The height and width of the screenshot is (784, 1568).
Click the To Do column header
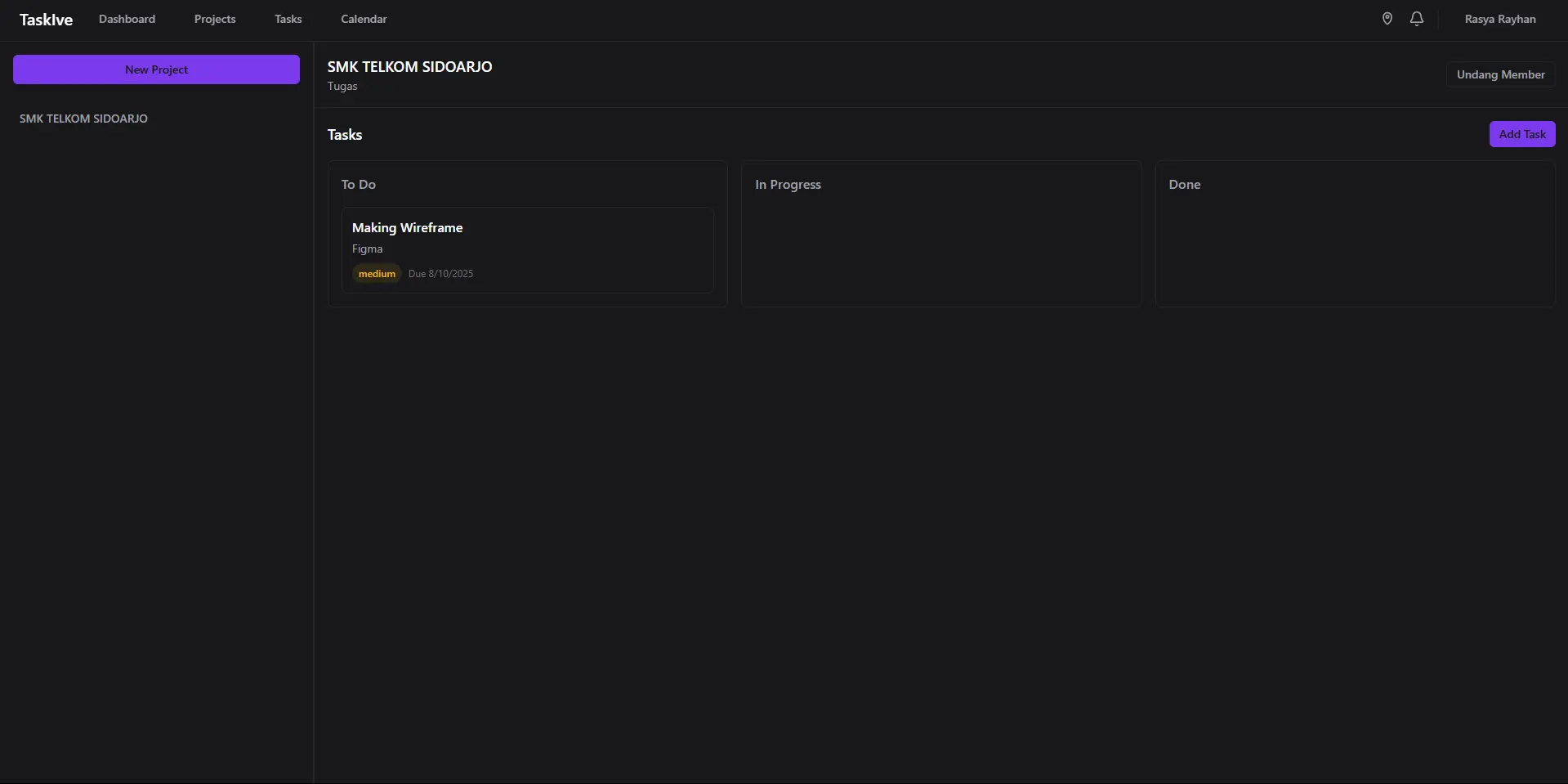tap(359, 185)
